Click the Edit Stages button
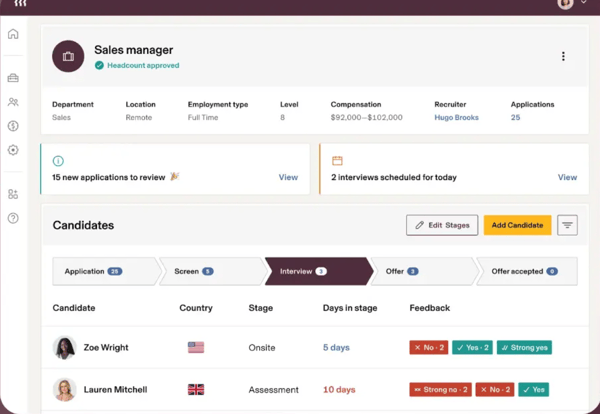600x414 pixels. point(442,225)
